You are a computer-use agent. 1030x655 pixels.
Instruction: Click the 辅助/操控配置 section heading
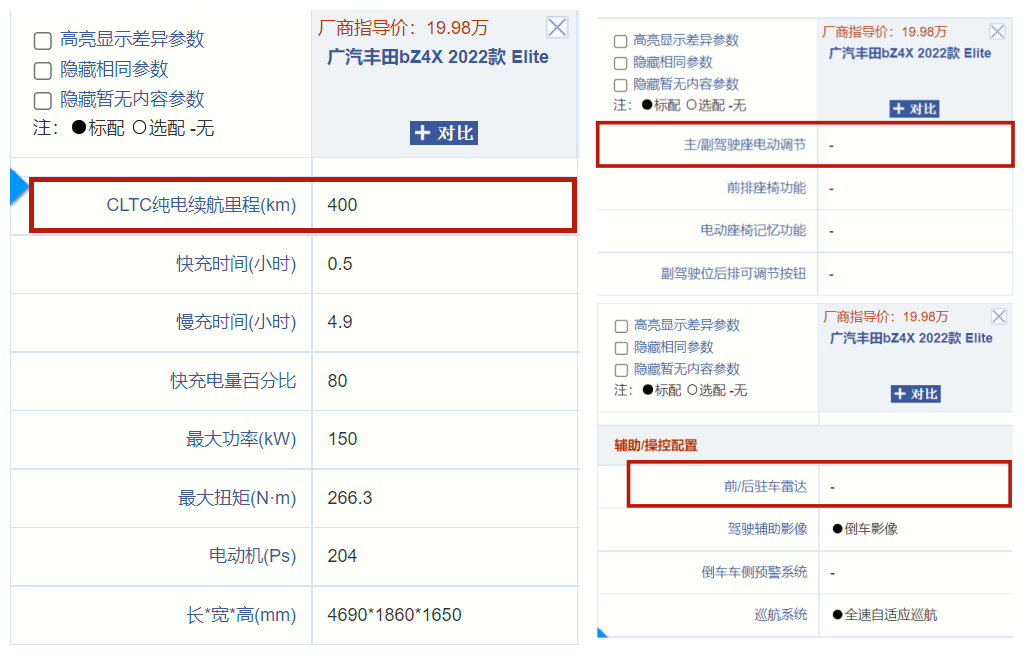[656, 445]
